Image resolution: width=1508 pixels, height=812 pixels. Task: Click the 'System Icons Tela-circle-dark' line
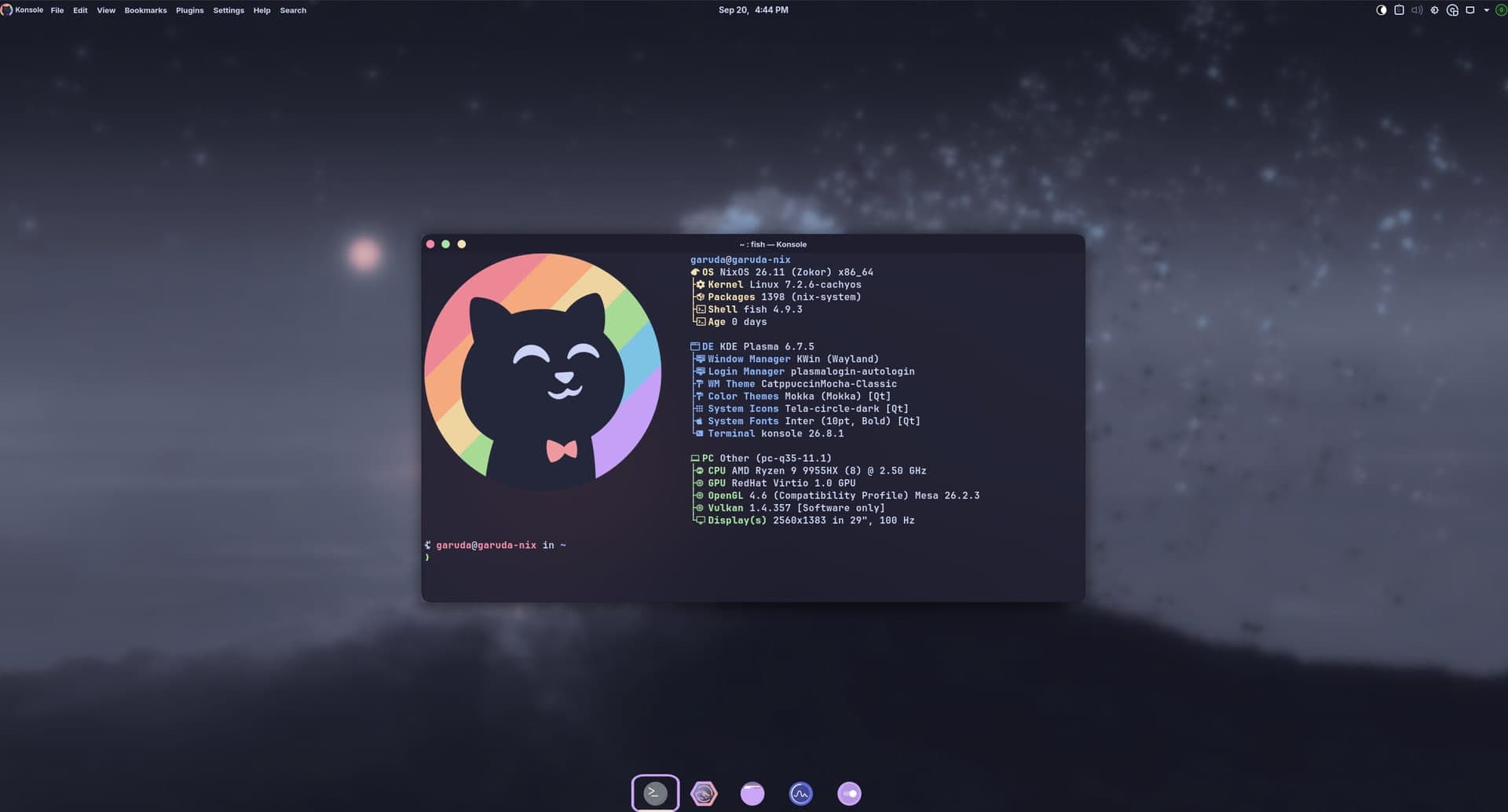(801, 409)
